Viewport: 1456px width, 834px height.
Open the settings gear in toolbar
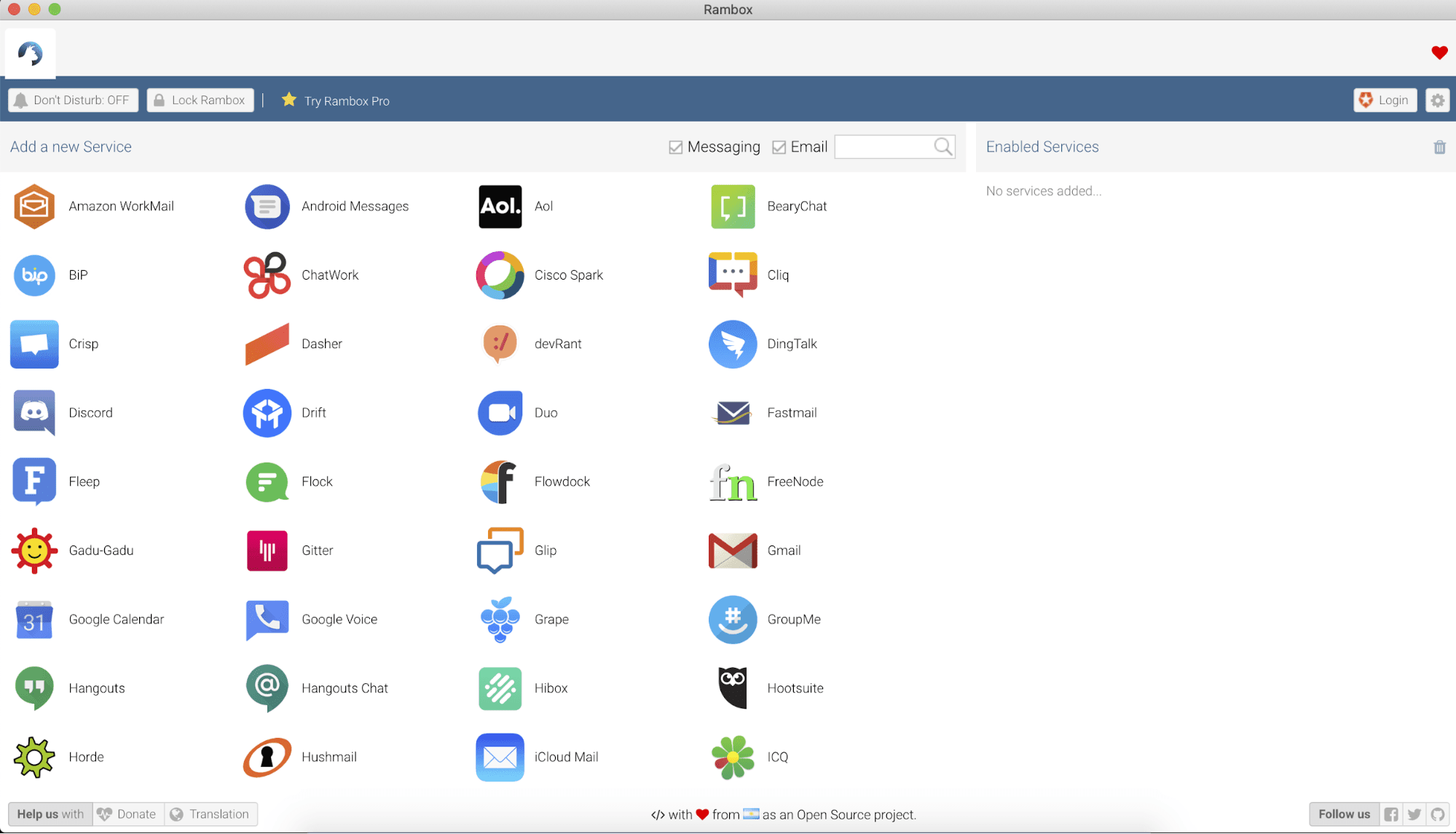pos(1438,101)
